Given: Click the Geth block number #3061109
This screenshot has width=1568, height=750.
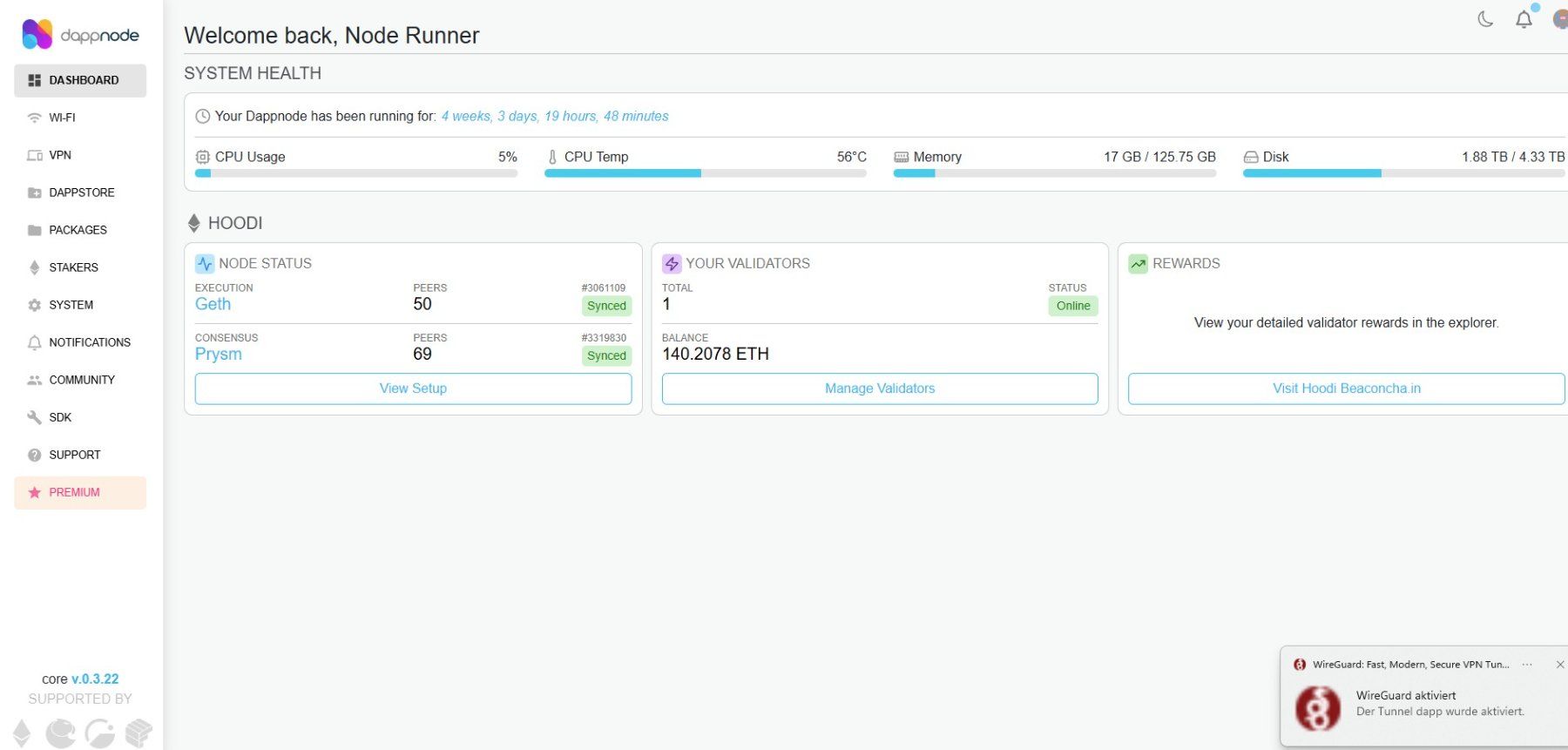Looking at the screenshot, I should [x=604, y=287].
